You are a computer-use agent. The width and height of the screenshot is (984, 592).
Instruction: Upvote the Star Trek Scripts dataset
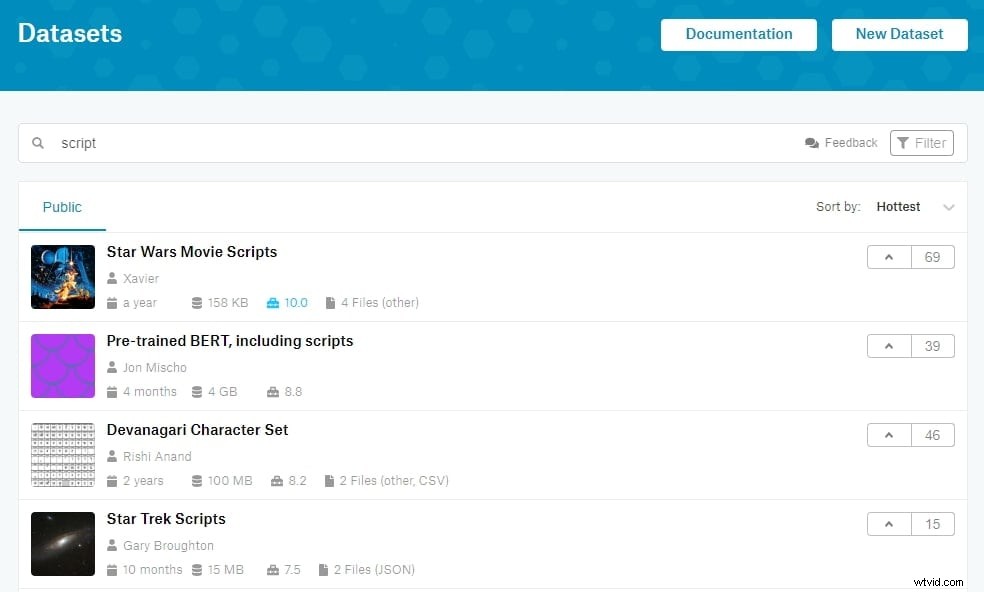pyautogui.click(x=888, y=523)
